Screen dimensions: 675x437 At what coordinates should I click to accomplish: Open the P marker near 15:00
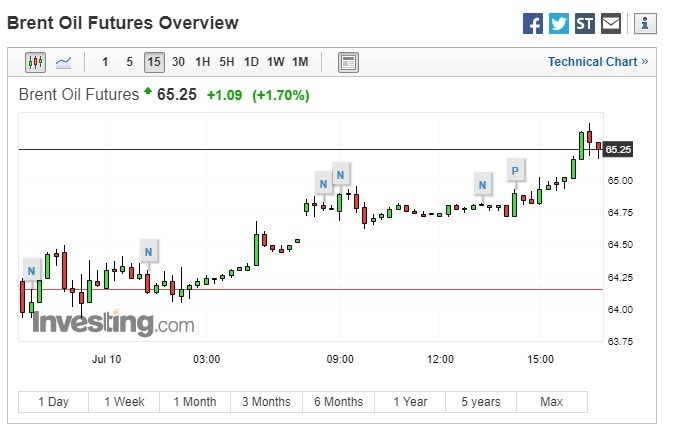point(515,171)
